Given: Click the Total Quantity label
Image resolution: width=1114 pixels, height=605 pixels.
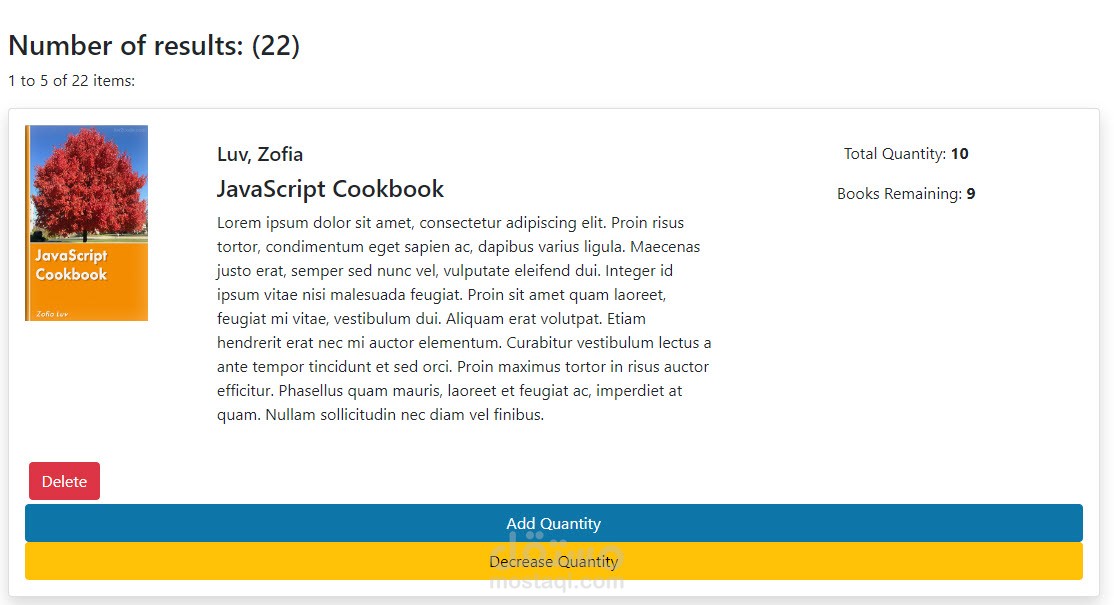Looking at the screenshot, I should click(894, 154).
